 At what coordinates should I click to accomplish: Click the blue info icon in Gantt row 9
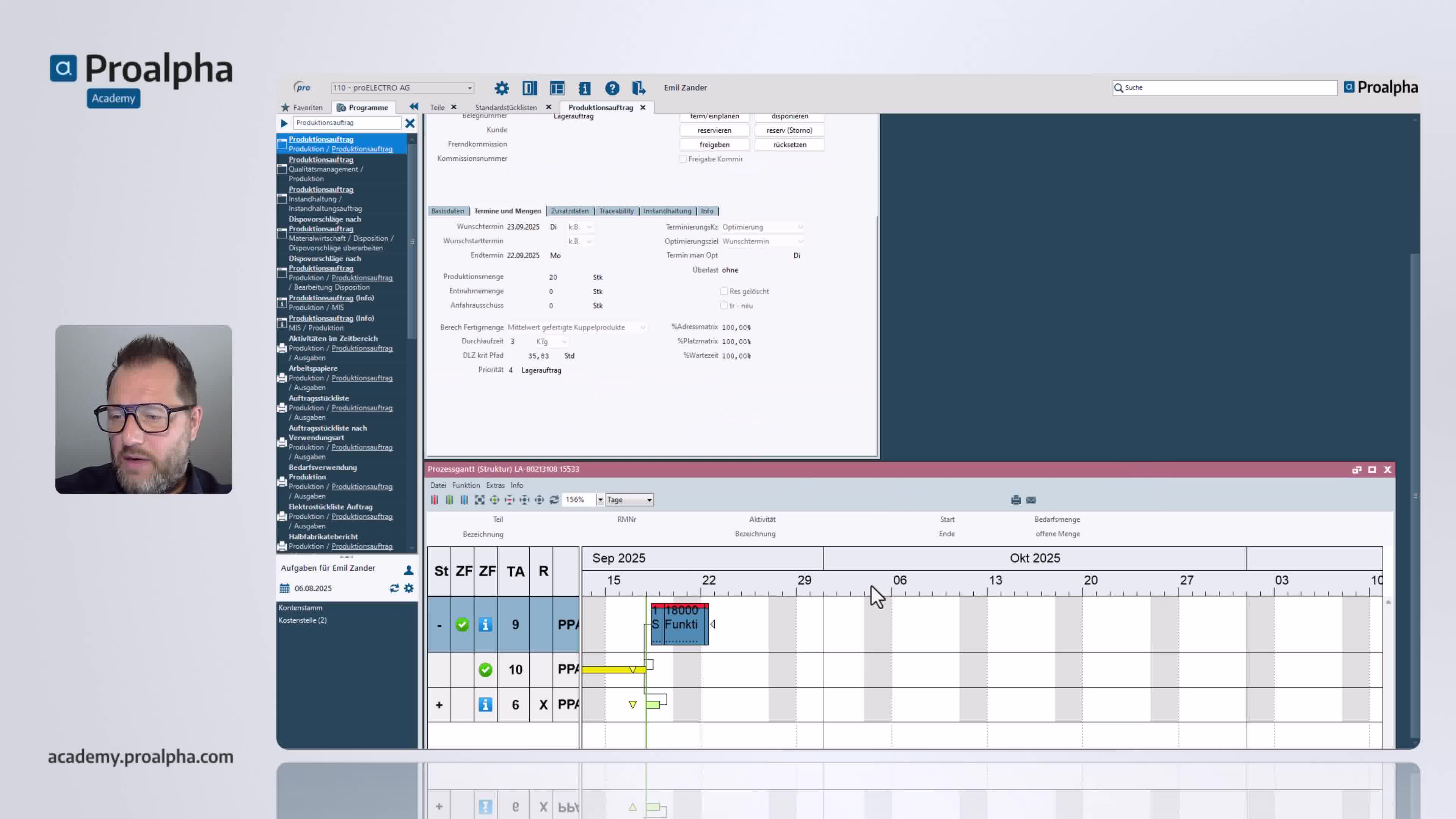pyautogui.click(x=485, y=624)
